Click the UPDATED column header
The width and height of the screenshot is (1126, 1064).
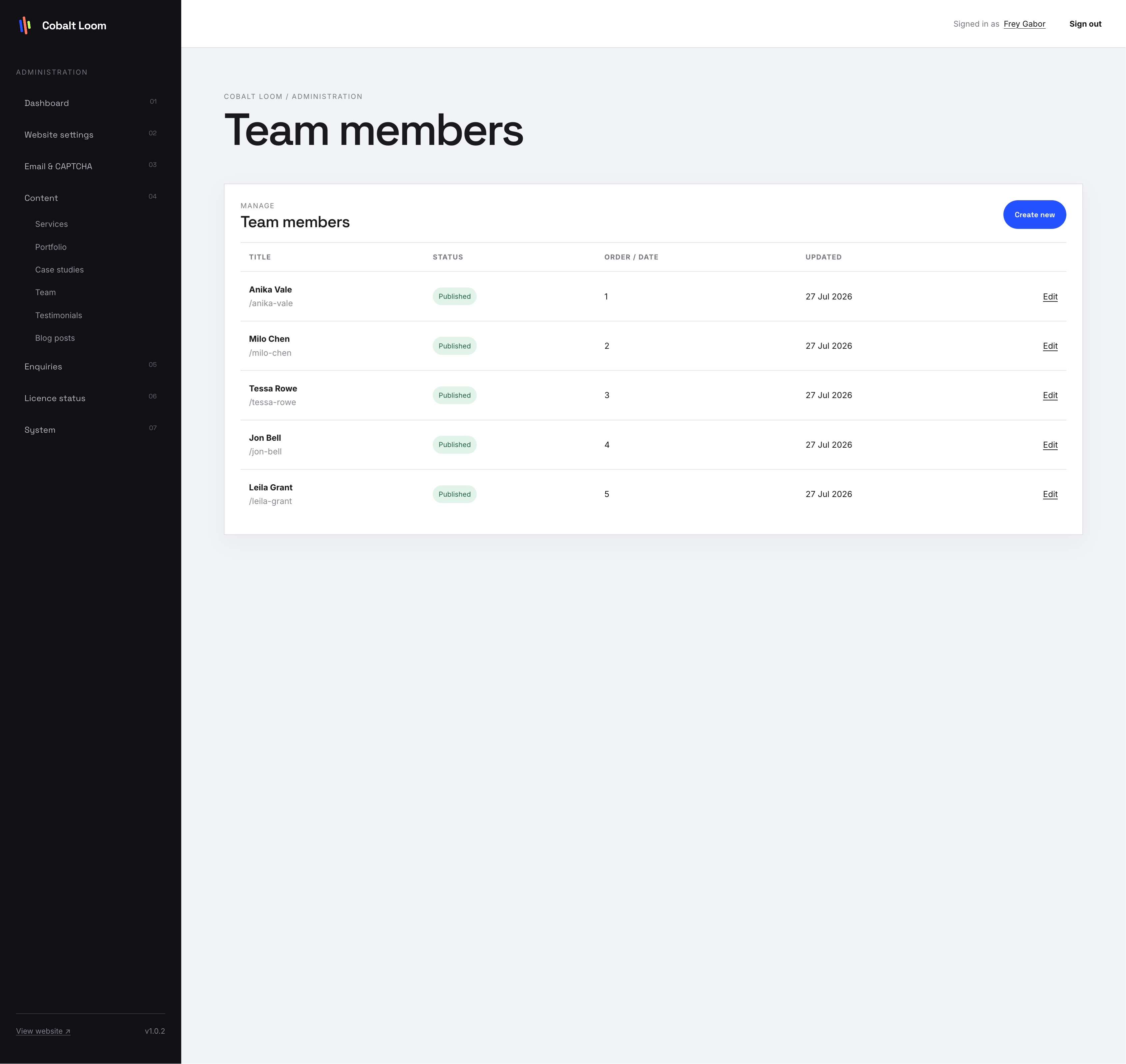click(823, 257)
